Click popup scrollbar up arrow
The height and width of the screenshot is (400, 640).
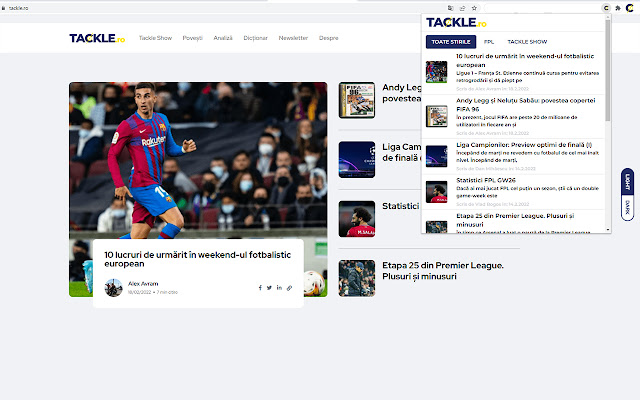(x=608, y=17)
